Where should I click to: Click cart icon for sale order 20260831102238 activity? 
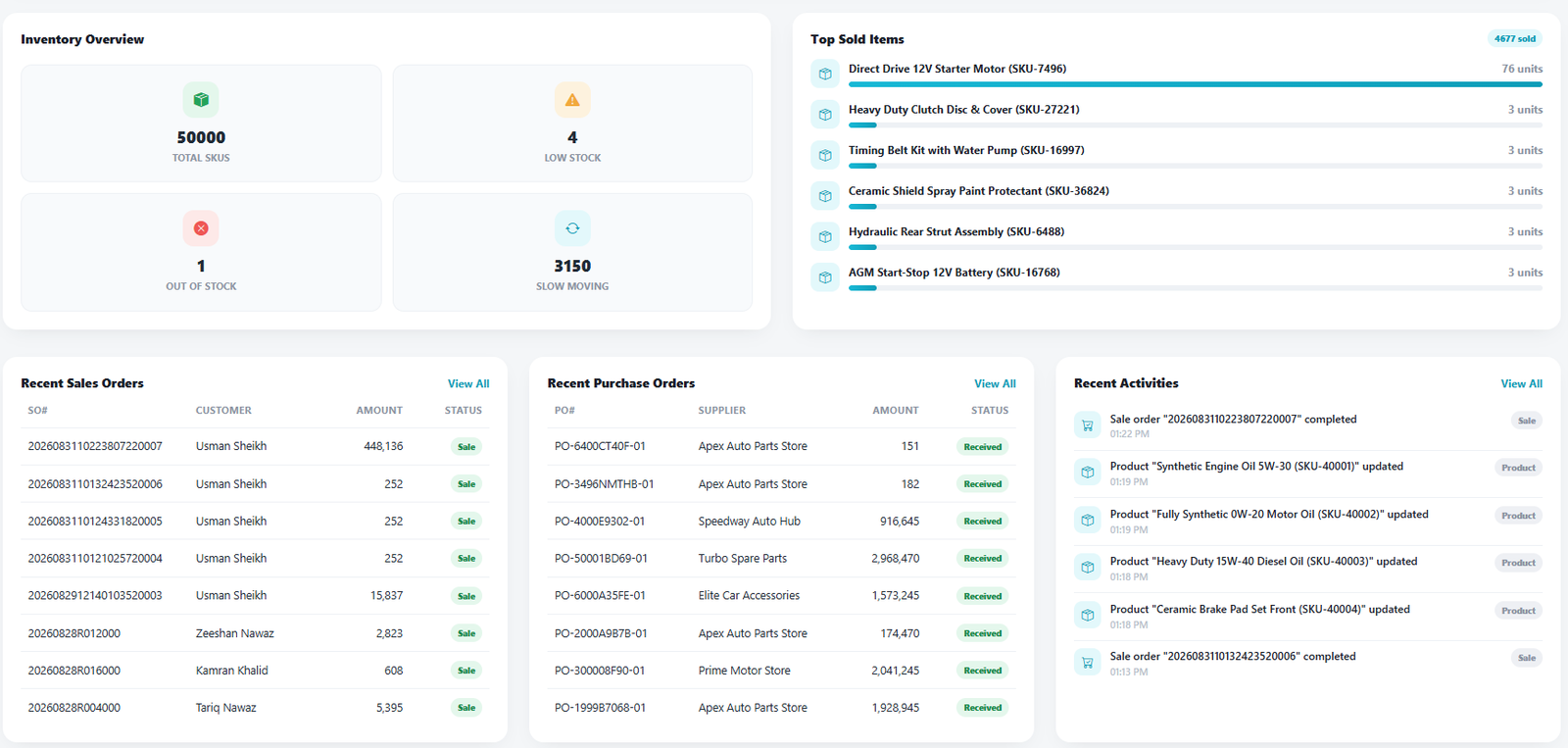point(1088,425)
